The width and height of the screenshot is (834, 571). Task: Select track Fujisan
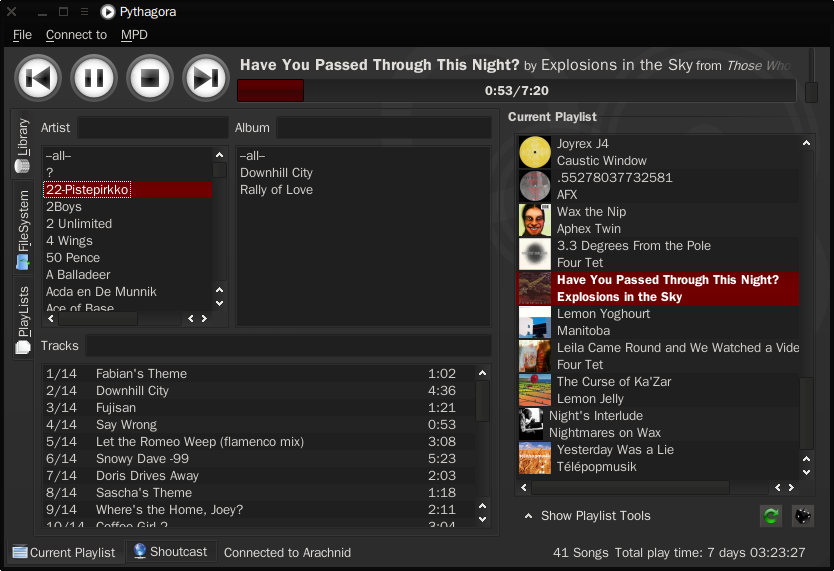point(259,408)
